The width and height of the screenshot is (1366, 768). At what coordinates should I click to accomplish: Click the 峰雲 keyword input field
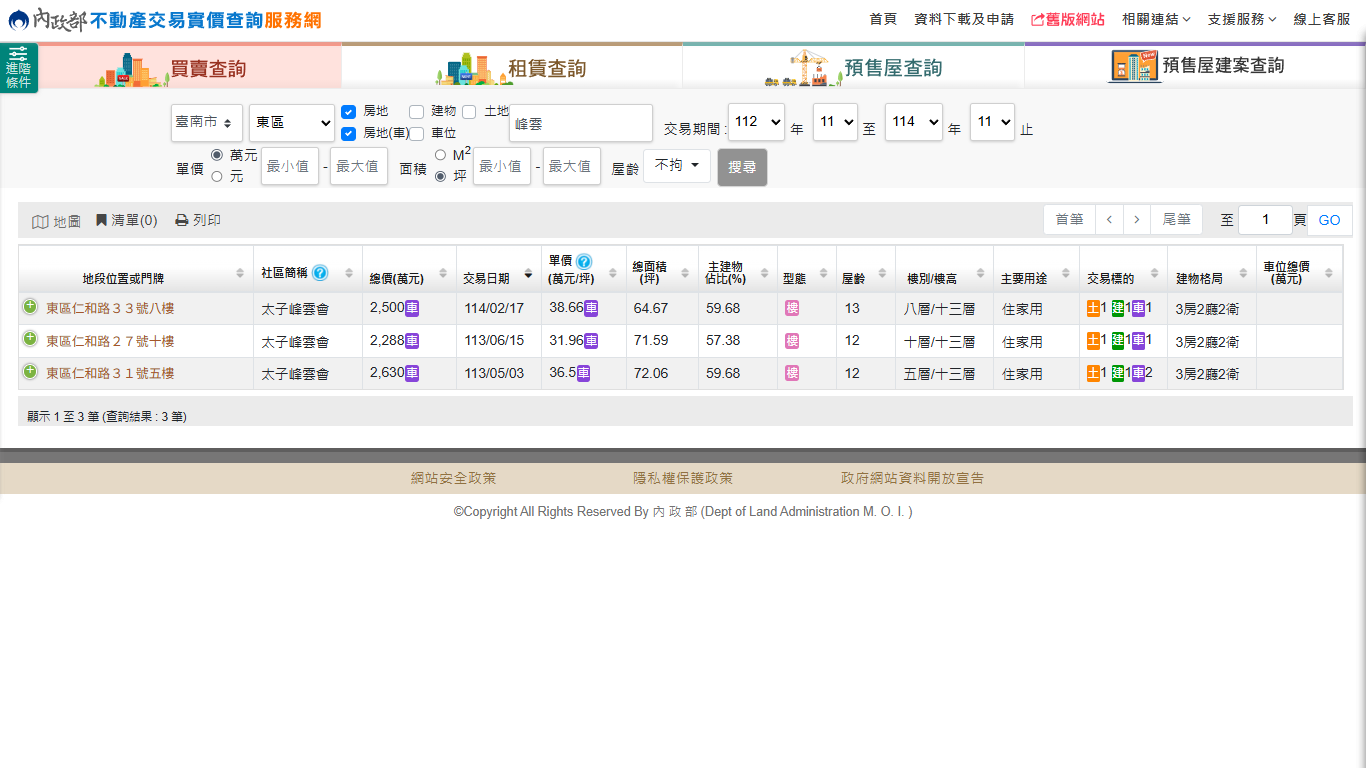[x=581, y=123]
